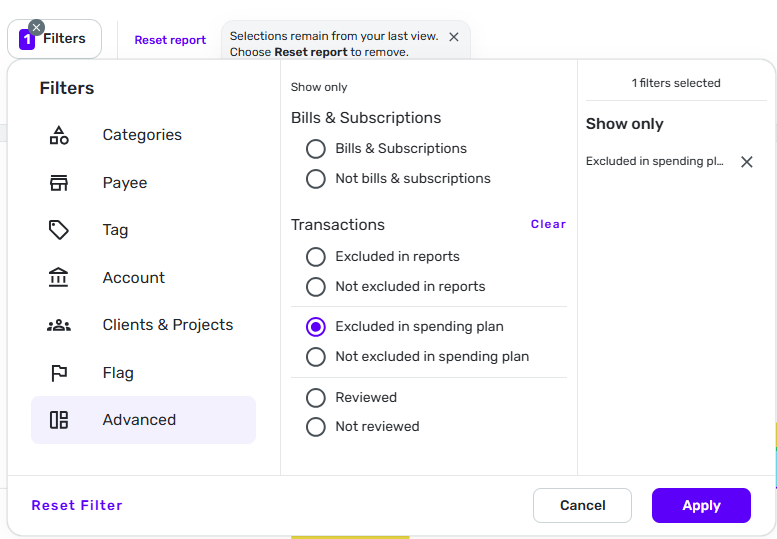Open the Filters dropdown button
777x539 pixels.
coord(63,40)
